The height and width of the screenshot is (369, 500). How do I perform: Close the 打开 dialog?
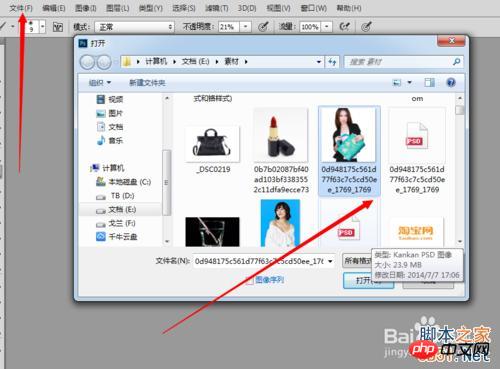click(451, 41)
